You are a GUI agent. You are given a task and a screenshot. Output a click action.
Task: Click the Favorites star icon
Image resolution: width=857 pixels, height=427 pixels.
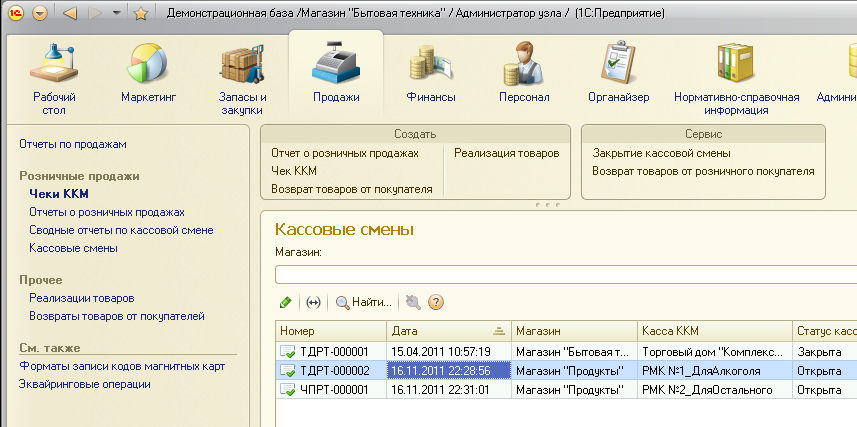[141, 14]
